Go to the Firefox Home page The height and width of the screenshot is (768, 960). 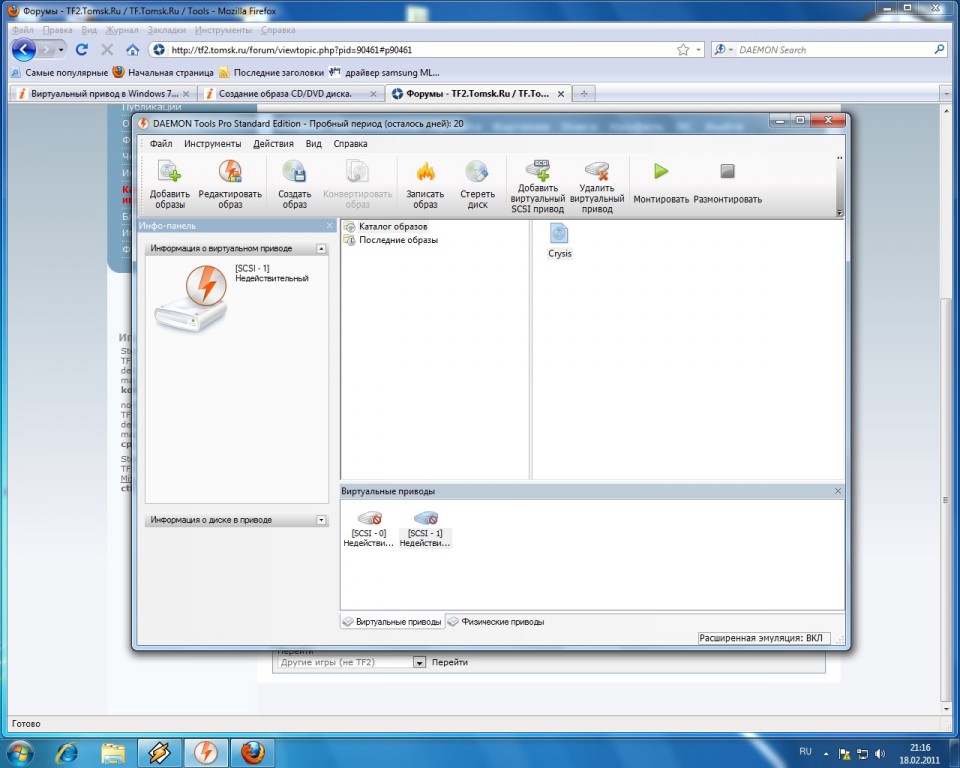132,50
